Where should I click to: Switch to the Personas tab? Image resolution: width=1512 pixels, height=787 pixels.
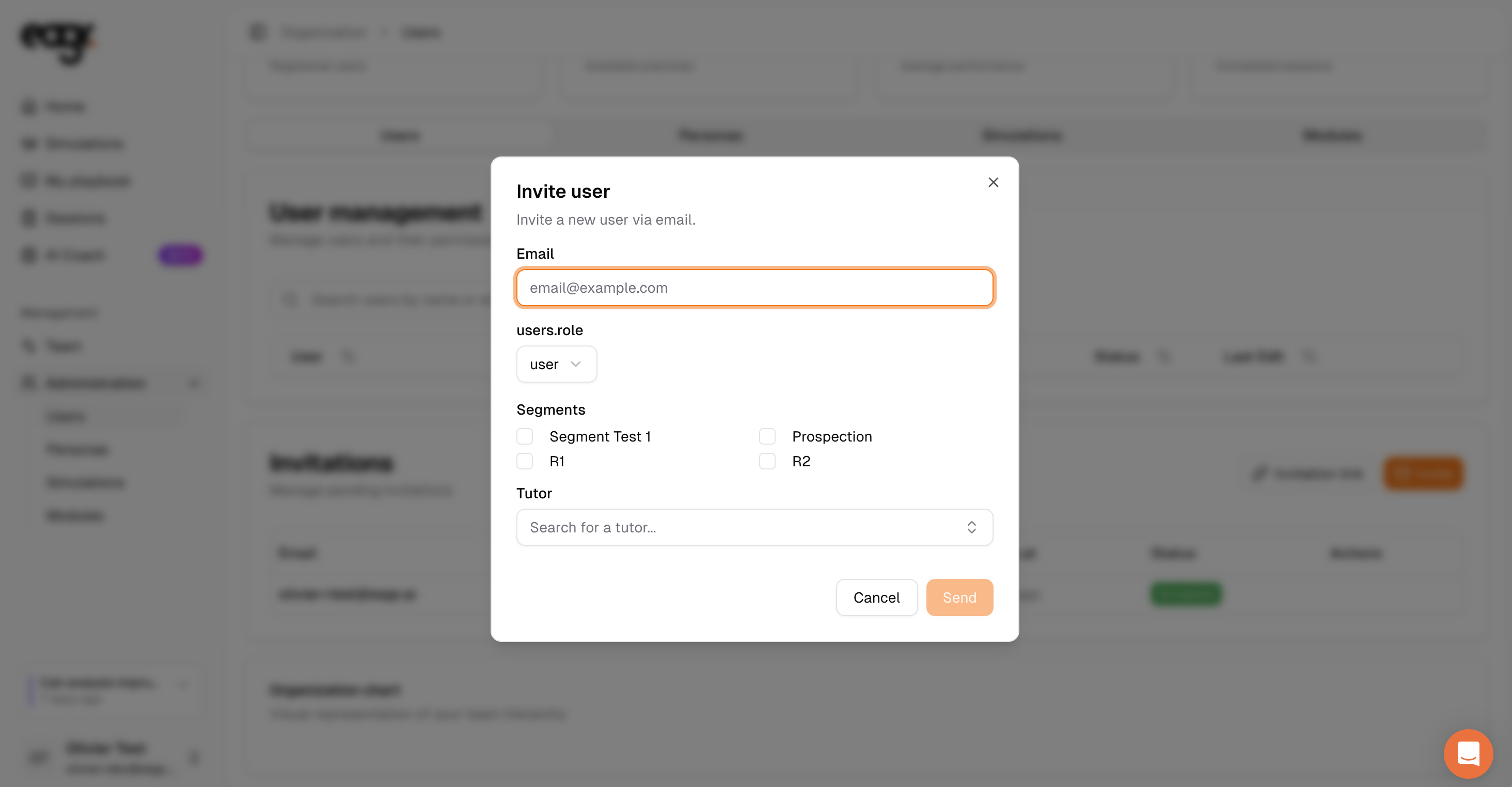(711, 136)
